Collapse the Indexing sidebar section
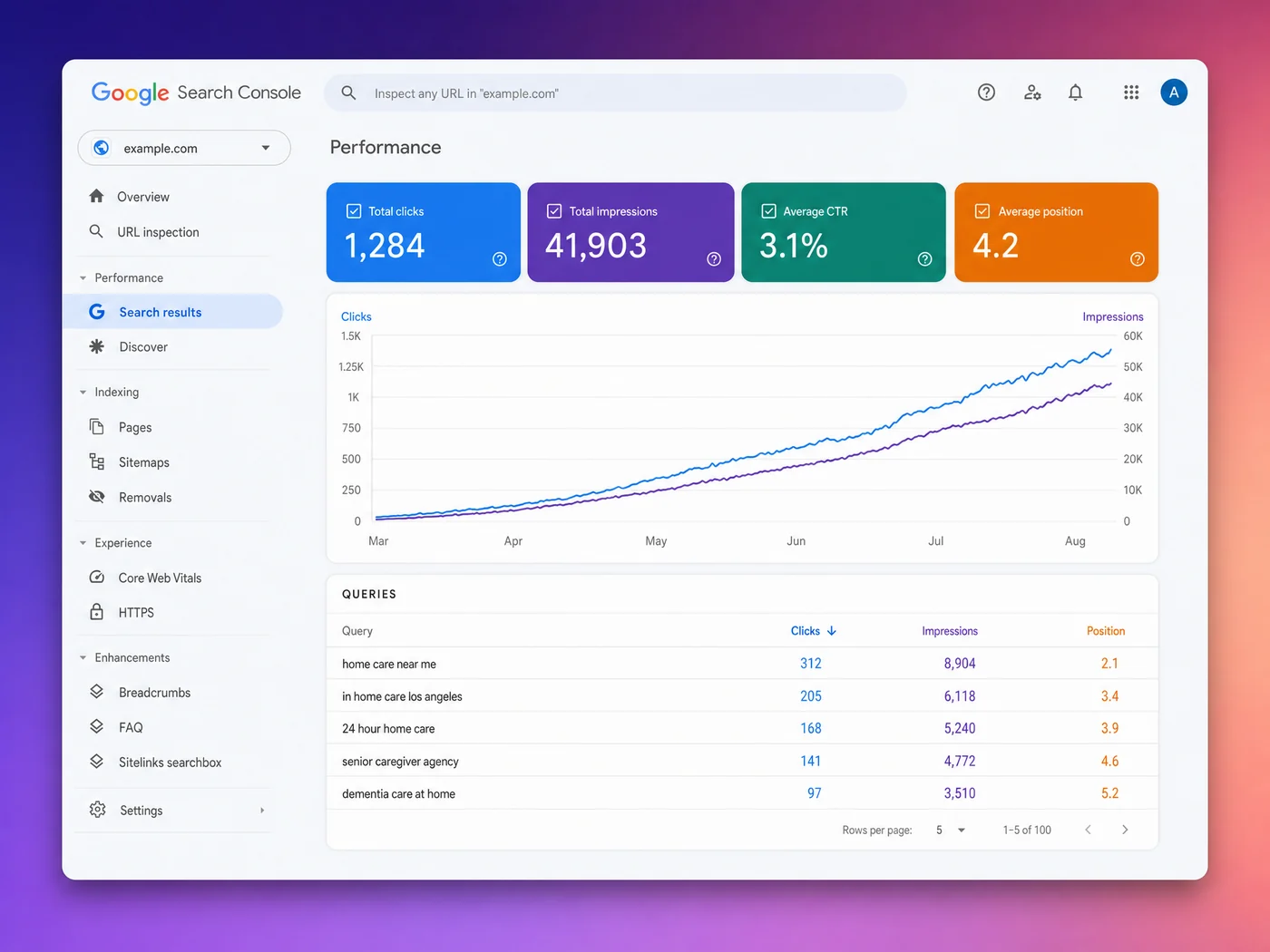This screenshot has height=952, width=1270. pyautogui.click(x=83, y=393)
